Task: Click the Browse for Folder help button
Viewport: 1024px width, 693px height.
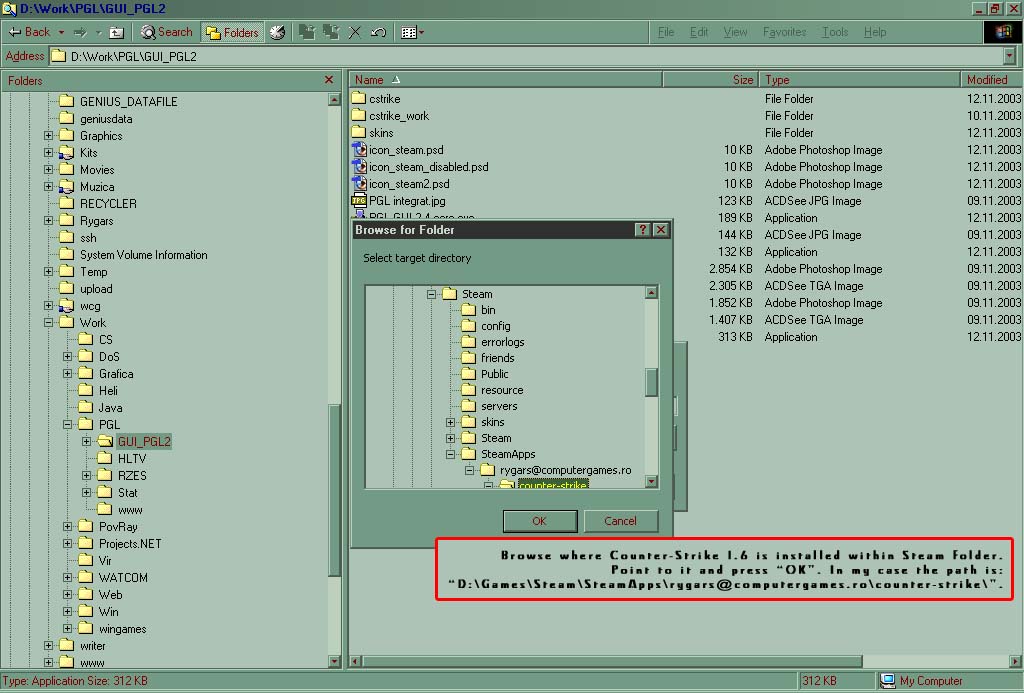Action: [x=643, y=230]
